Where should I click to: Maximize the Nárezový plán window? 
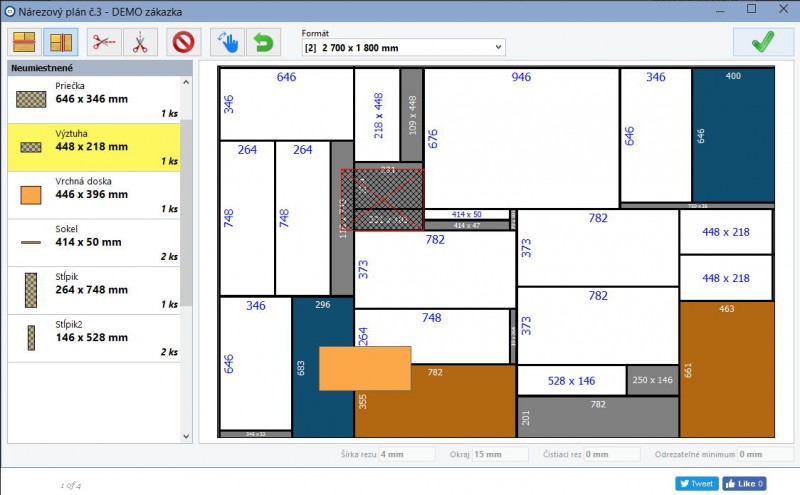(752, 9)
